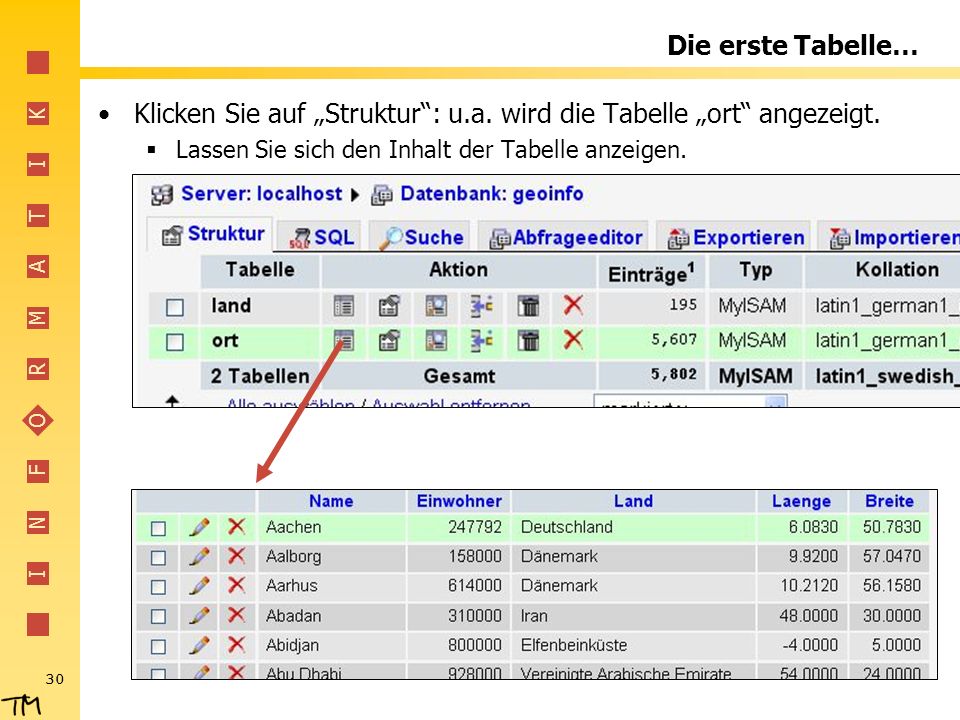Open the Abfrageeditor tab
The width and height of the screenshot is (960, 720).
[564, 237]
